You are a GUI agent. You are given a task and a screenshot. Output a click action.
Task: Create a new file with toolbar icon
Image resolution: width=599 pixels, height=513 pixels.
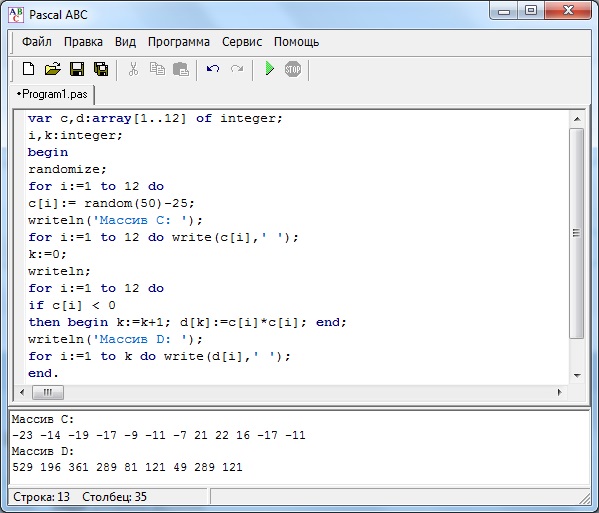[29, 69]
